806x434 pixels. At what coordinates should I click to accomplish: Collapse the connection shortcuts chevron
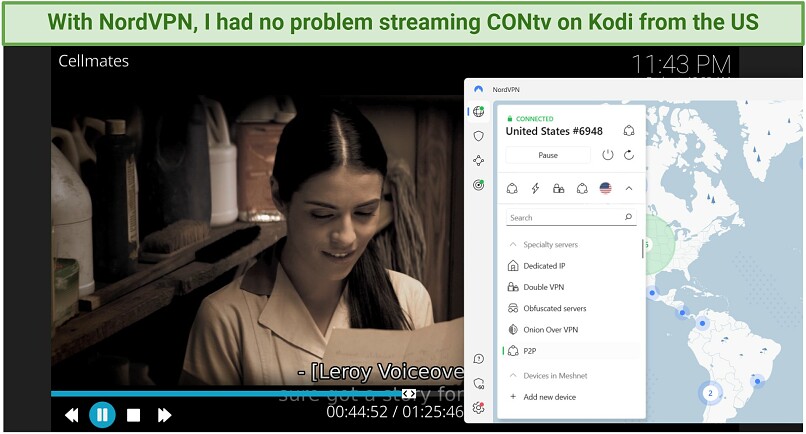[x=629, y=189]
